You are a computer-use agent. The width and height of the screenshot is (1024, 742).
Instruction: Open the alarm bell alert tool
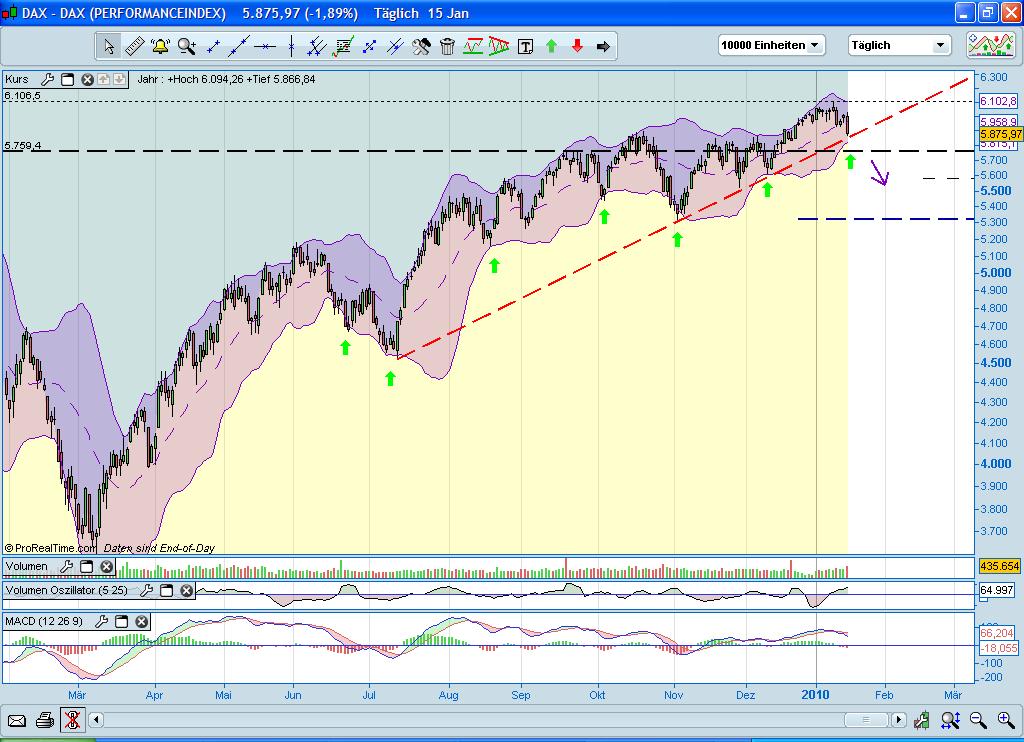click(x=160, y=46)
